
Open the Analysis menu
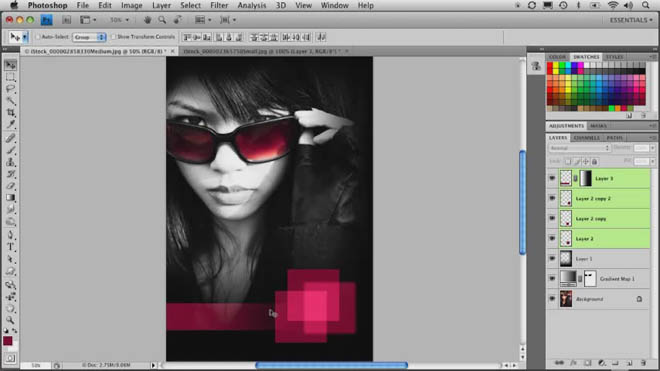click(x=252, y=5)
